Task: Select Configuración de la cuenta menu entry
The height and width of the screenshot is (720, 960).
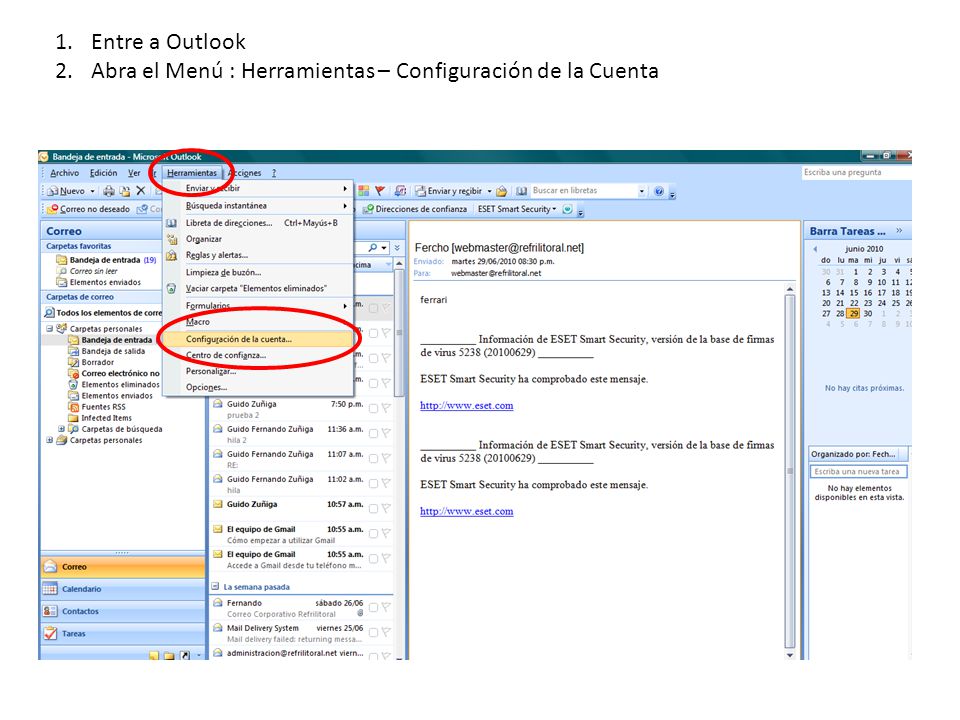Action: (x=258, y=339)
